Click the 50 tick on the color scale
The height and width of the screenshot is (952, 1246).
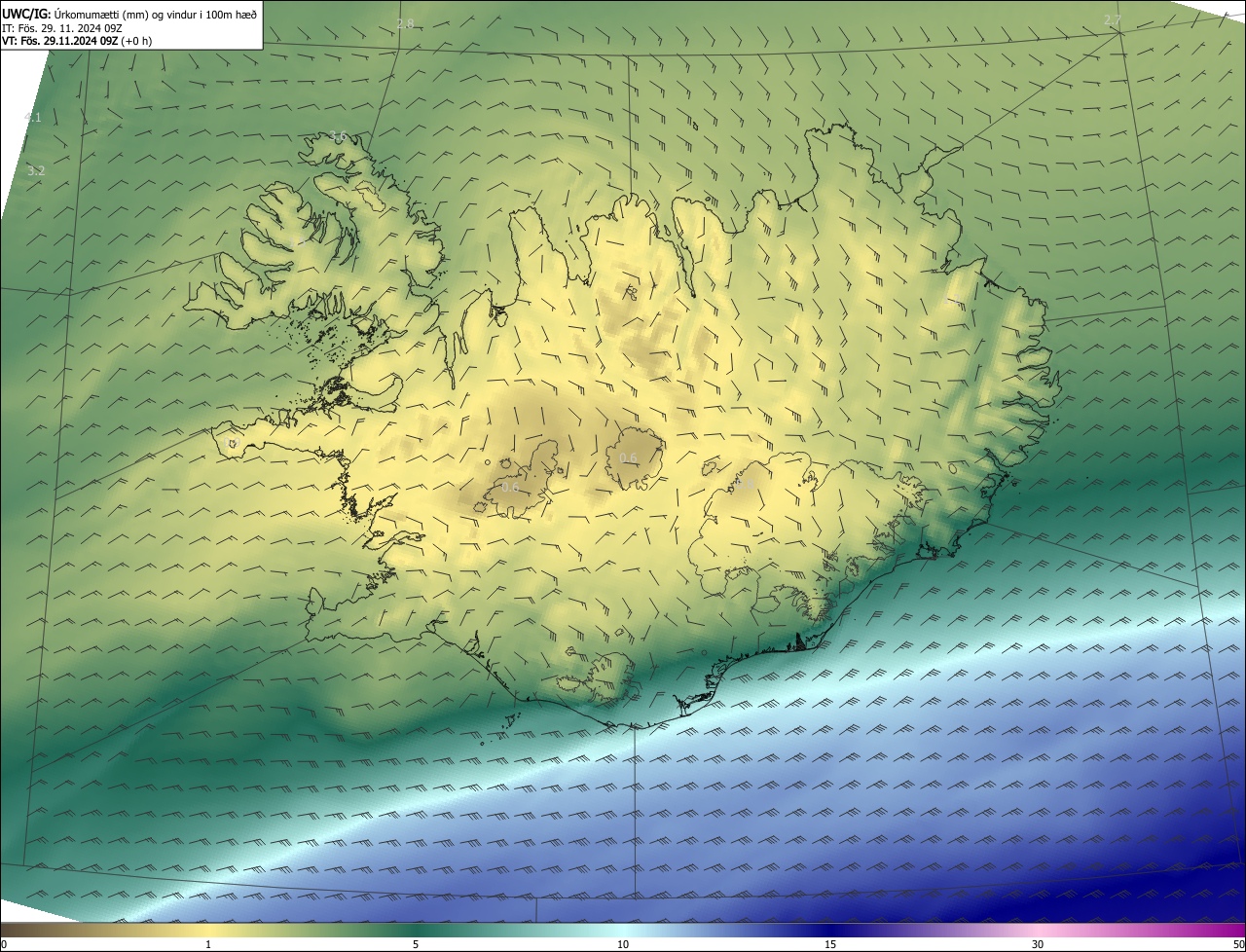[1238, 944]
